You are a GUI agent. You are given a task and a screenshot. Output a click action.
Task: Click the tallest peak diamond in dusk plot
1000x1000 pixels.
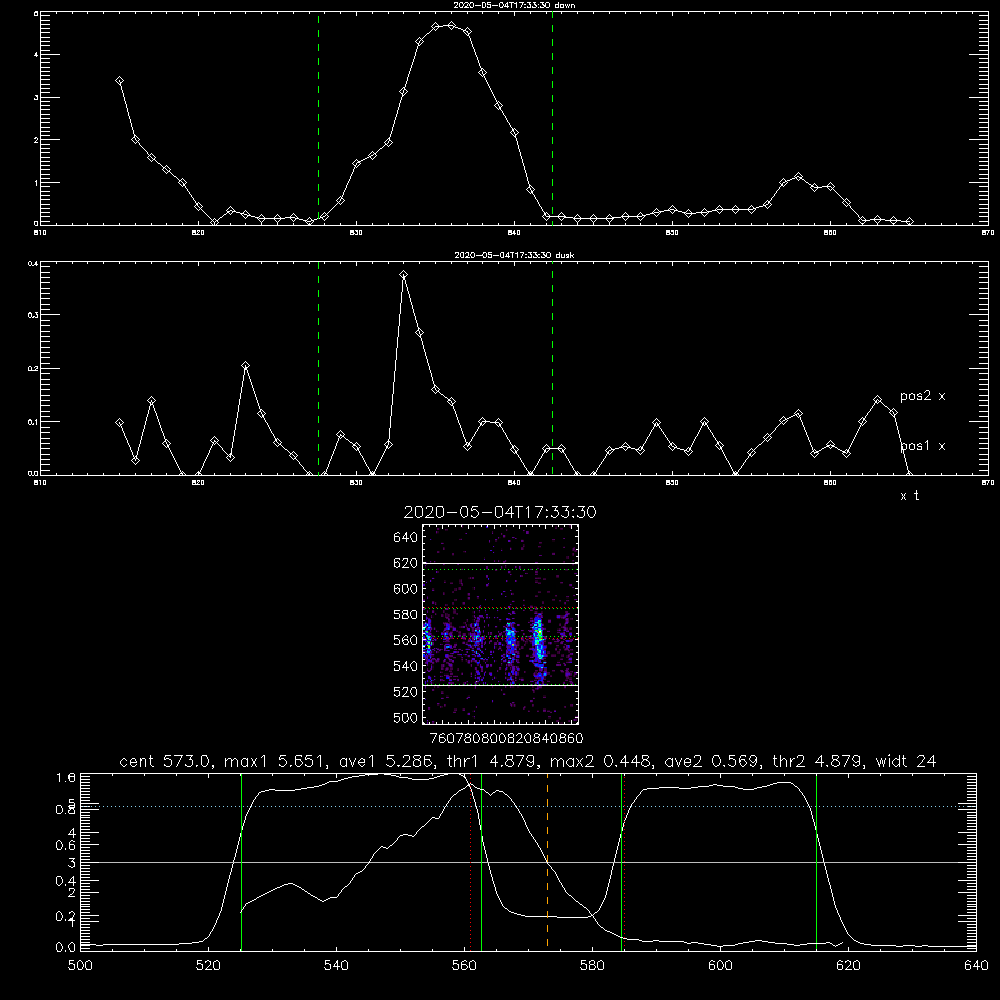403,275
